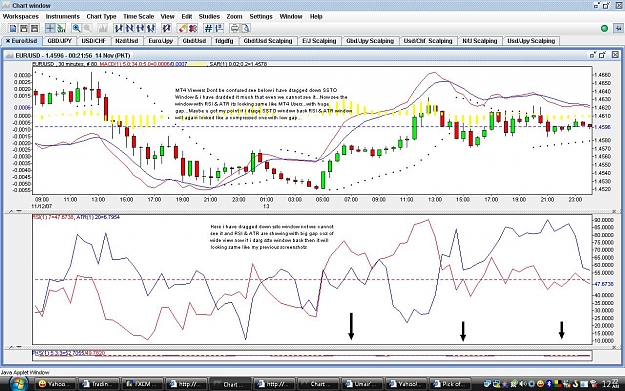This screenshot has width=625, height=391.
Task: Switch to the Usd/Chf Scalping tab
Action: (x=428, y=41)
